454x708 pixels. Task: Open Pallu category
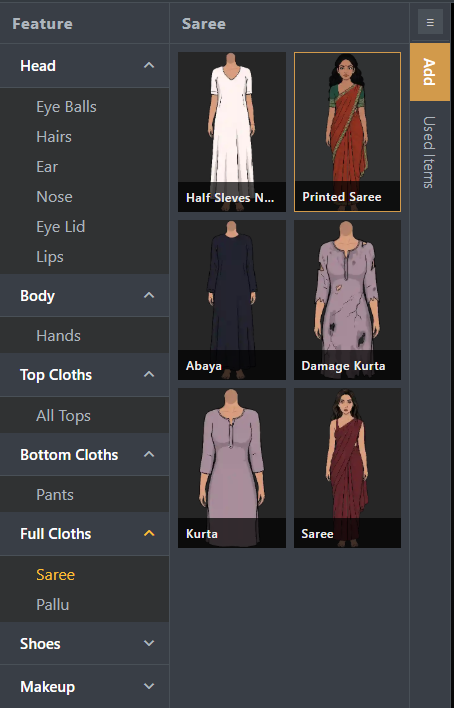pyautogui.click(x=52, y=605)
